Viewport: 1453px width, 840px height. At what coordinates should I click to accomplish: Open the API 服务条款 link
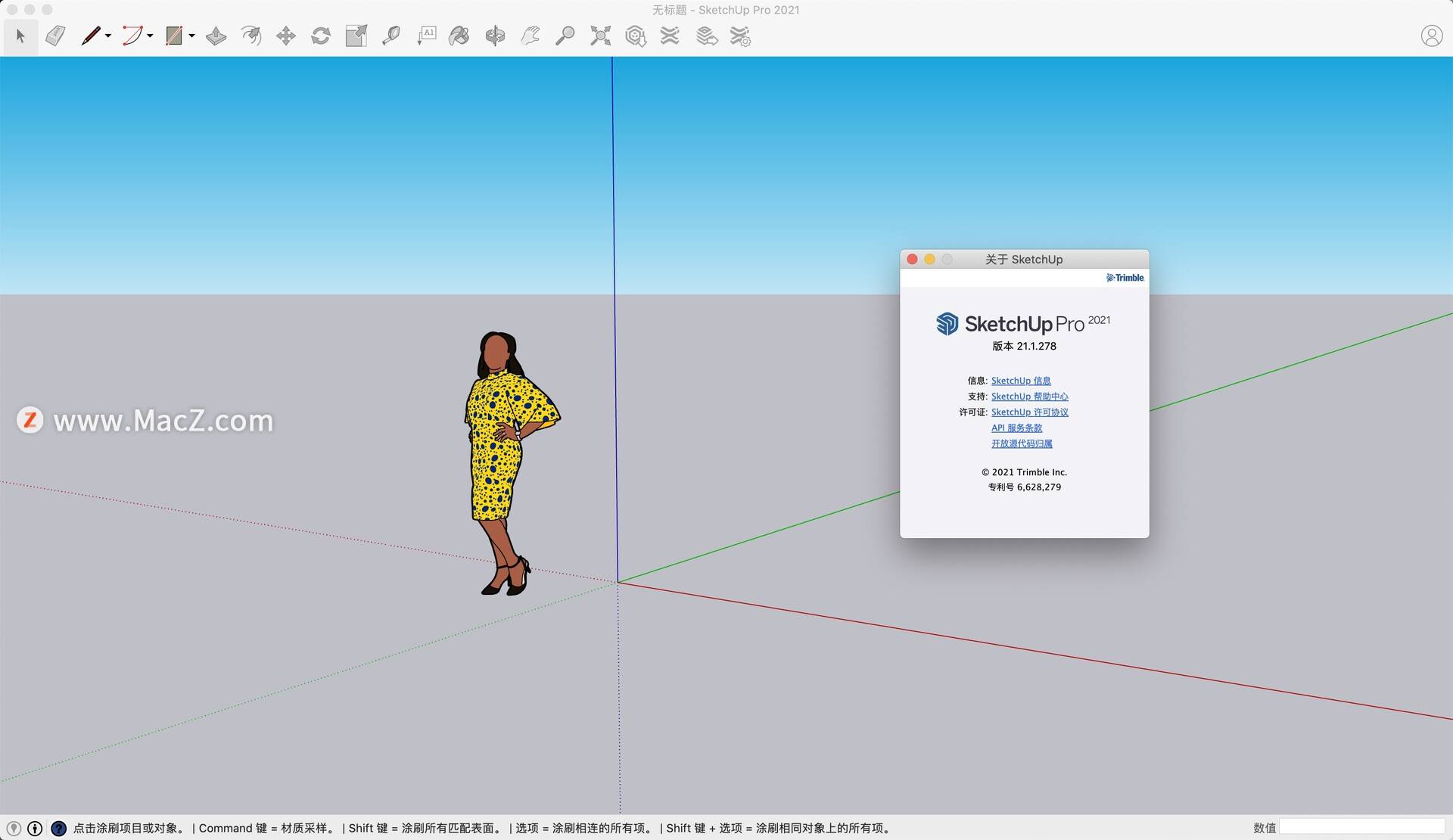point(1016,428)
